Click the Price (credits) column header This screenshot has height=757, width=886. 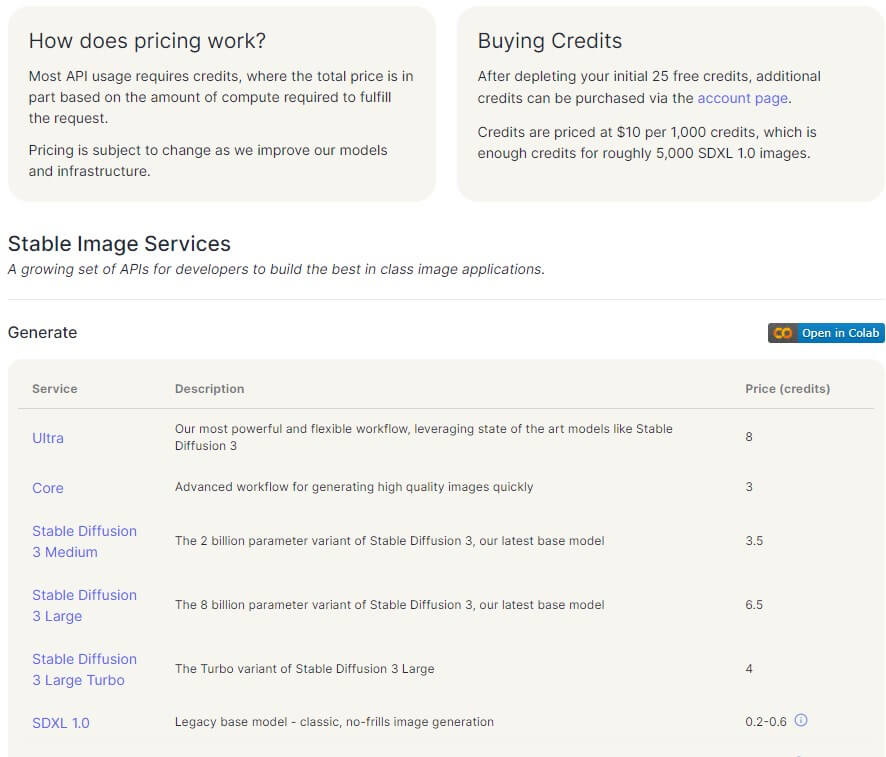(787, 388)
